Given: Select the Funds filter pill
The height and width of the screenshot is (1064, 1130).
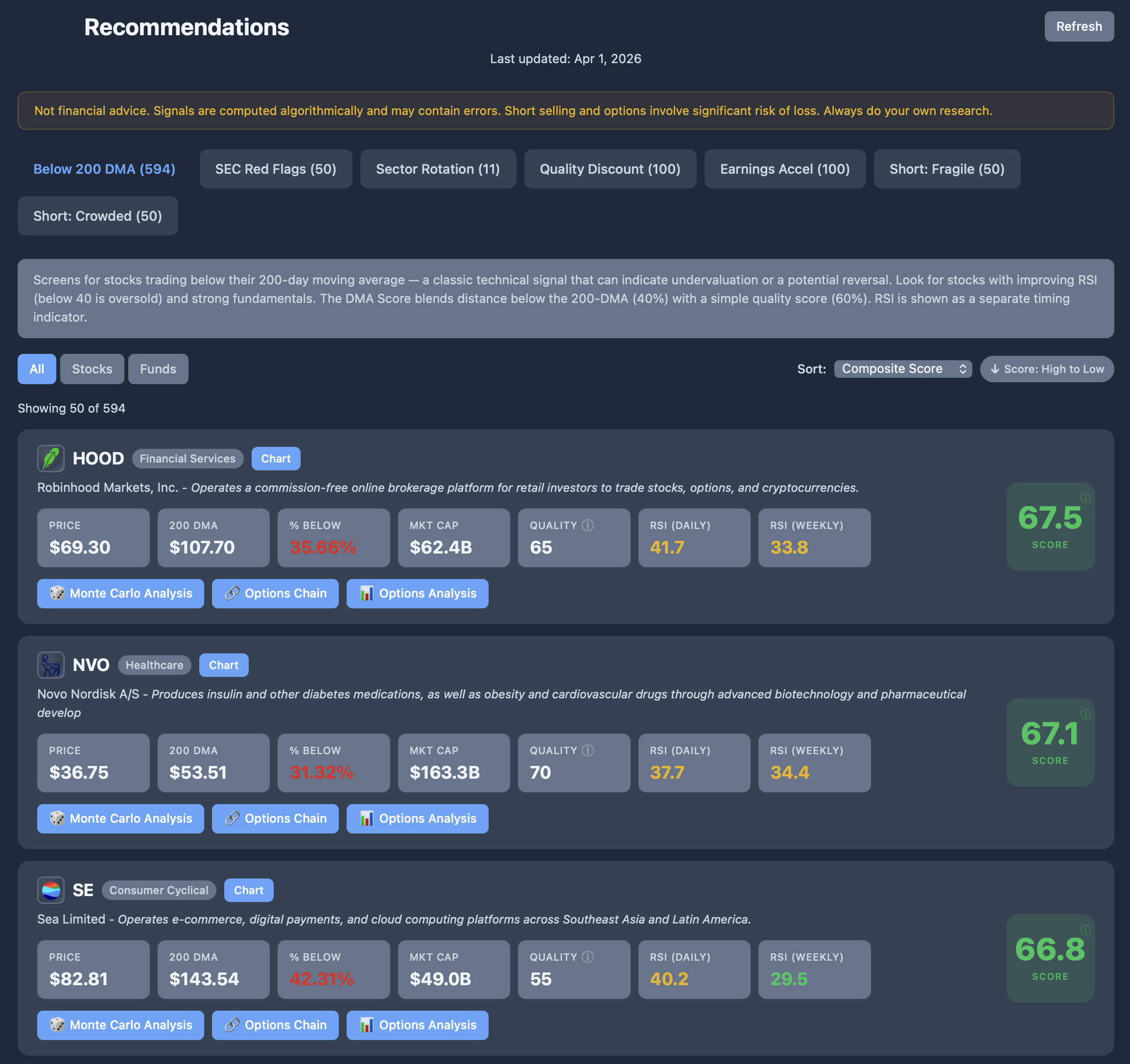Looking at the screenshot, I should pyautogui.click(x=158, y=369).
